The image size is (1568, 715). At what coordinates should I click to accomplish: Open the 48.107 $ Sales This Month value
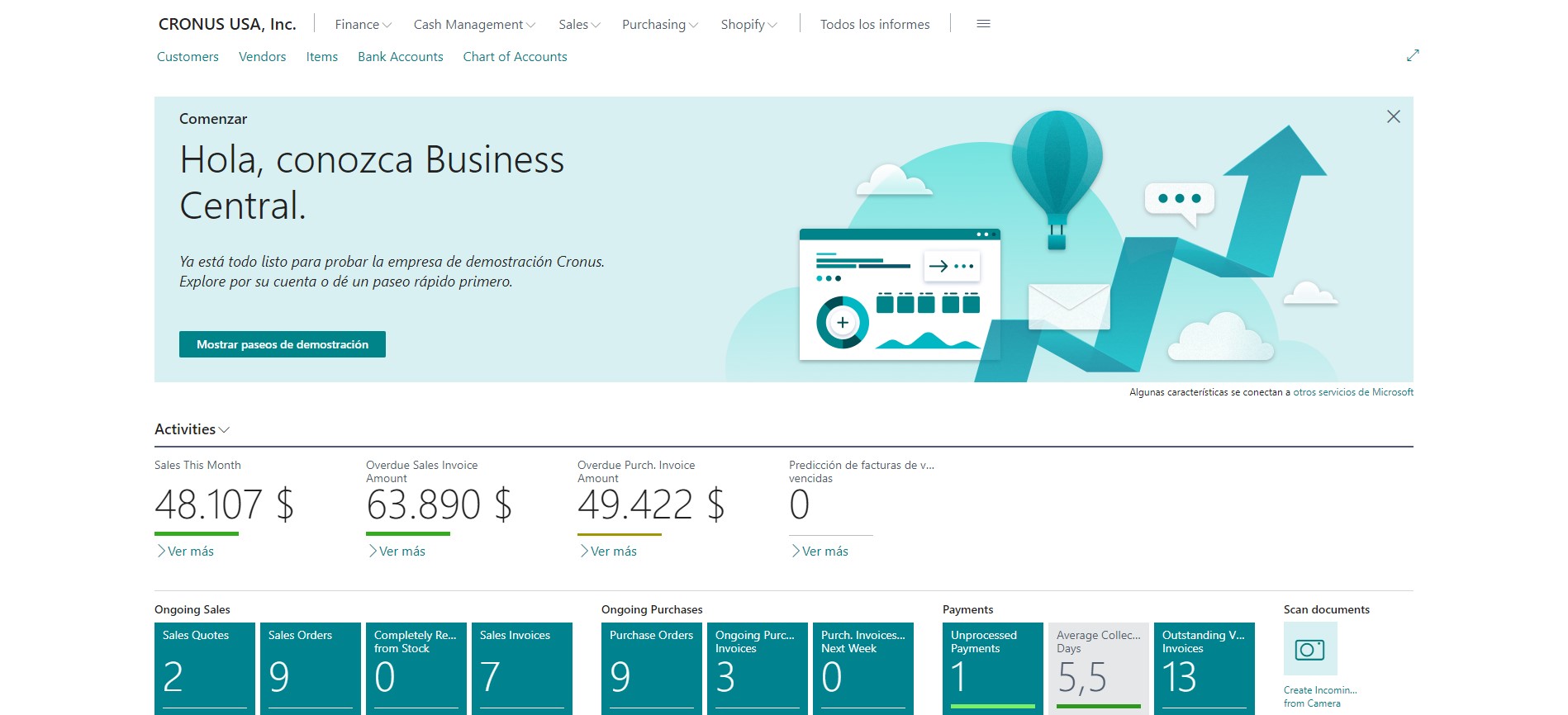point(224,504)
